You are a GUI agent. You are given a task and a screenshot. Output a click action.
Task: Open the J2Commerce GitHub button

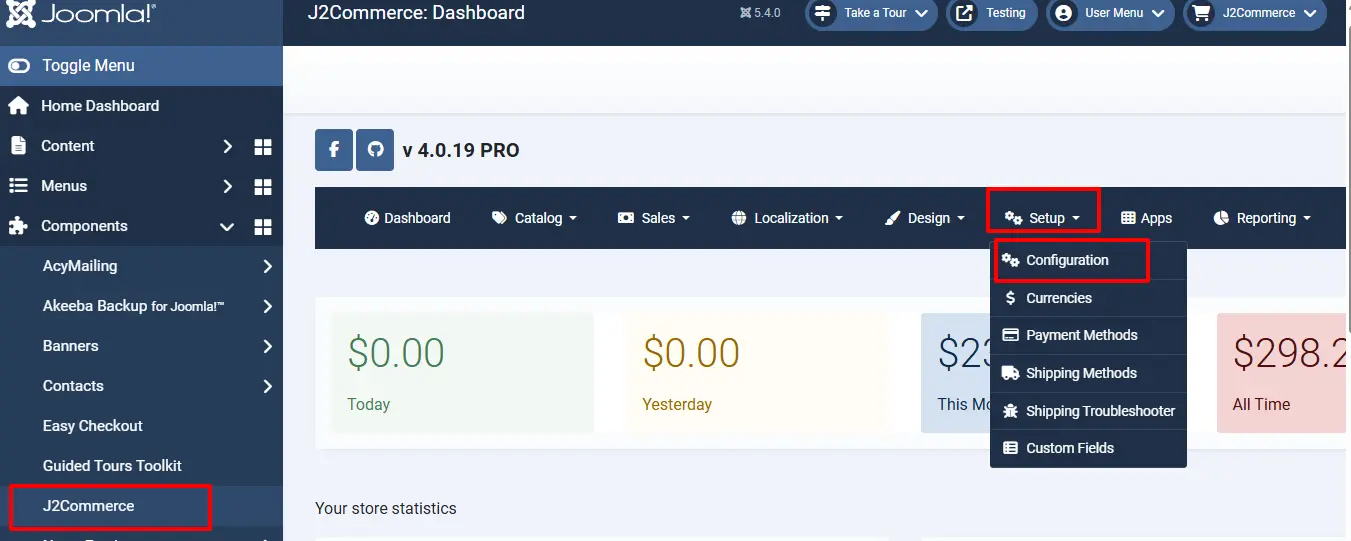(375, 150)
